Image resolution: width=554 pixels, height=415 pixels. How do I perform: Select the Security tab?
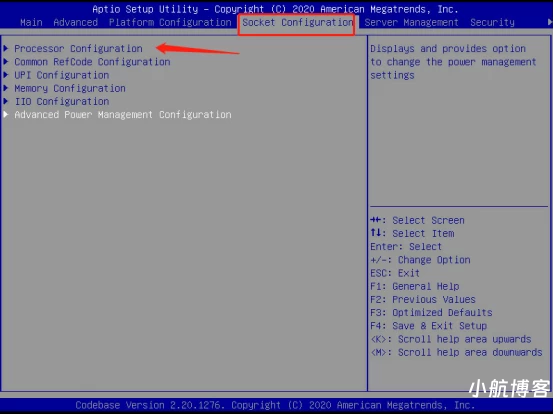click(x=492, y=22)
